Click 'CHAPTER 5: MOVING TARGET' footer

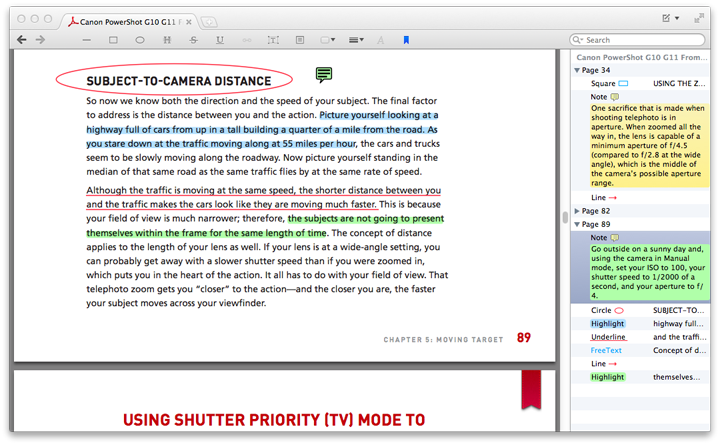443,339
